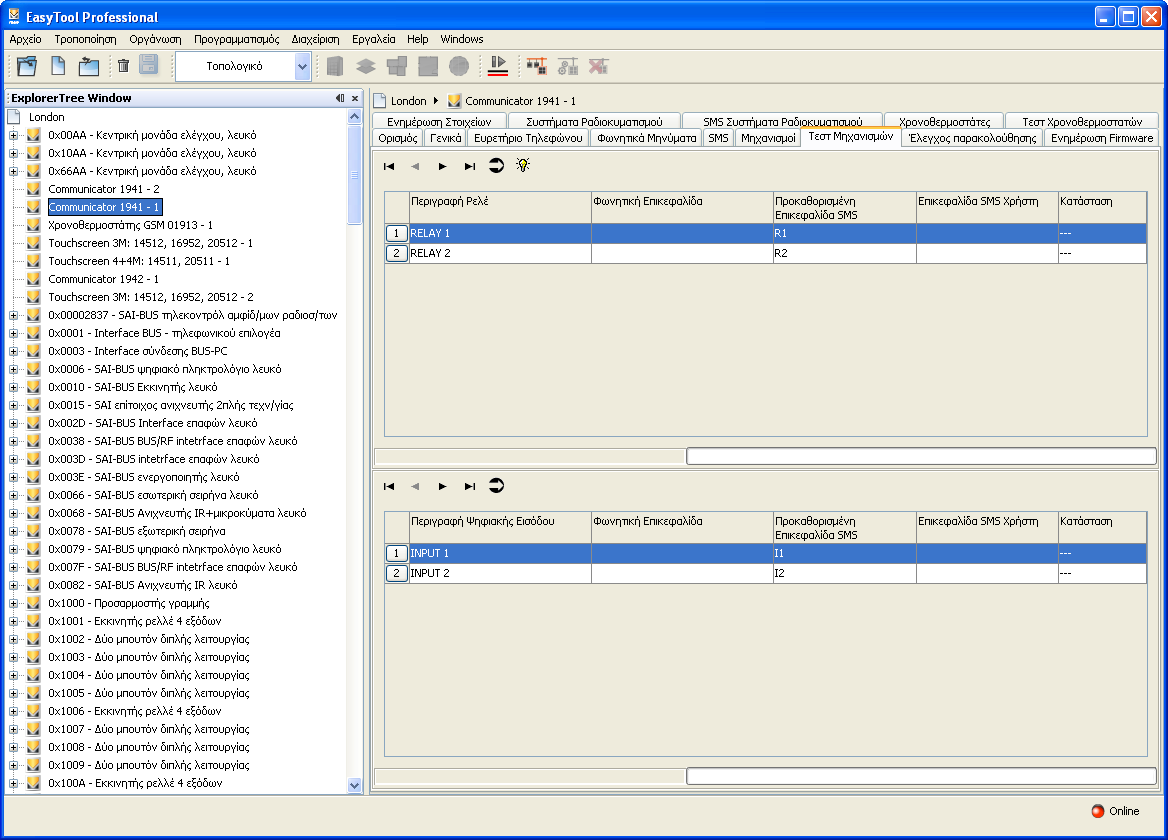
Task: Click the floppy disk save icon
Action: pyautogui.click(x=149, y=66)
